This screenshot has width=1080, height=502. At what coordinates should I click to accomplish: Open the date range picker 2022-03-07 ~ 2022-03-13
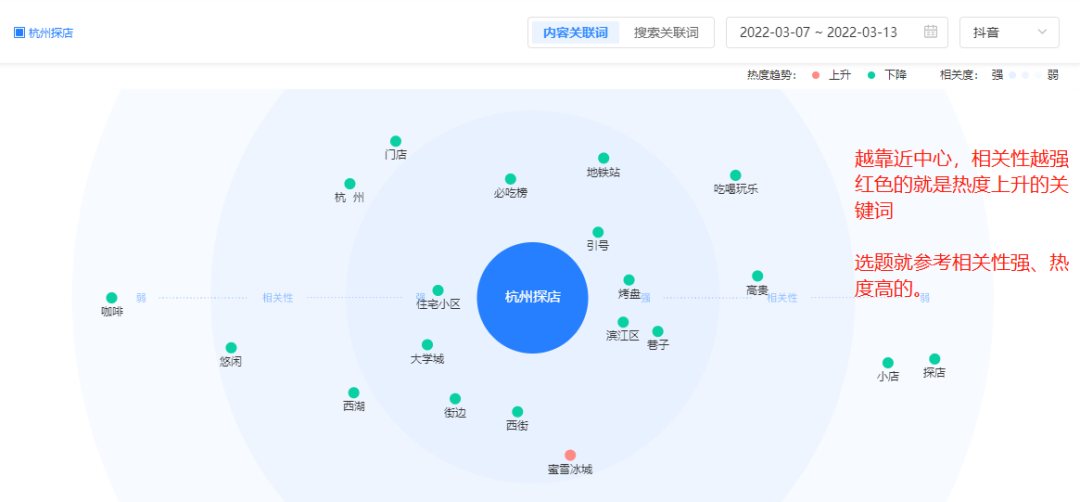[829, 32]
